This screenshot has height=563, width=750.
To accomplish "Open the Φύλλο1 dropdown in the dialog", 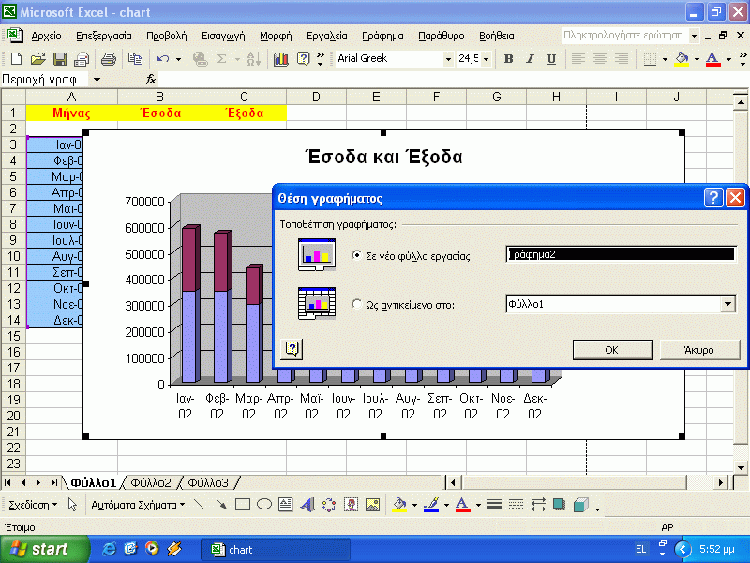I will point(728,304).
